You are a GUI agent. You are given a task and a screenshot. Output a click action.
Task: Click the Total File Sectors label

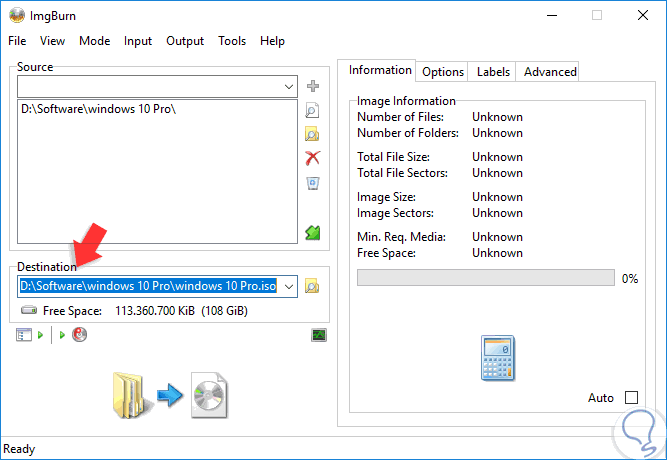[x=402, y=173]
